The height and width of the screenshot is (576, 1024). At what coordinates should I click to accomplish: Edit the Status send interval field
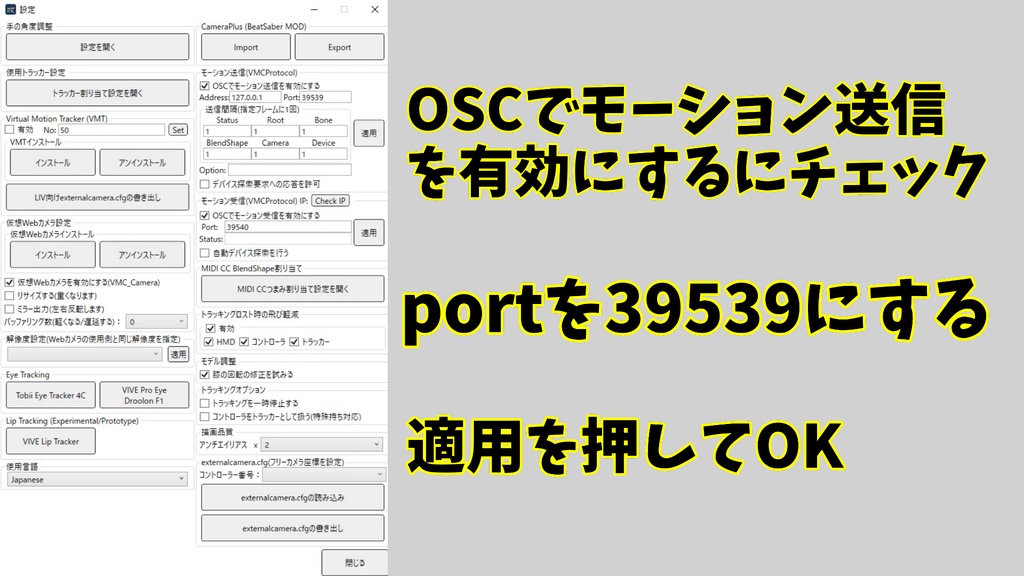[227, 131]
